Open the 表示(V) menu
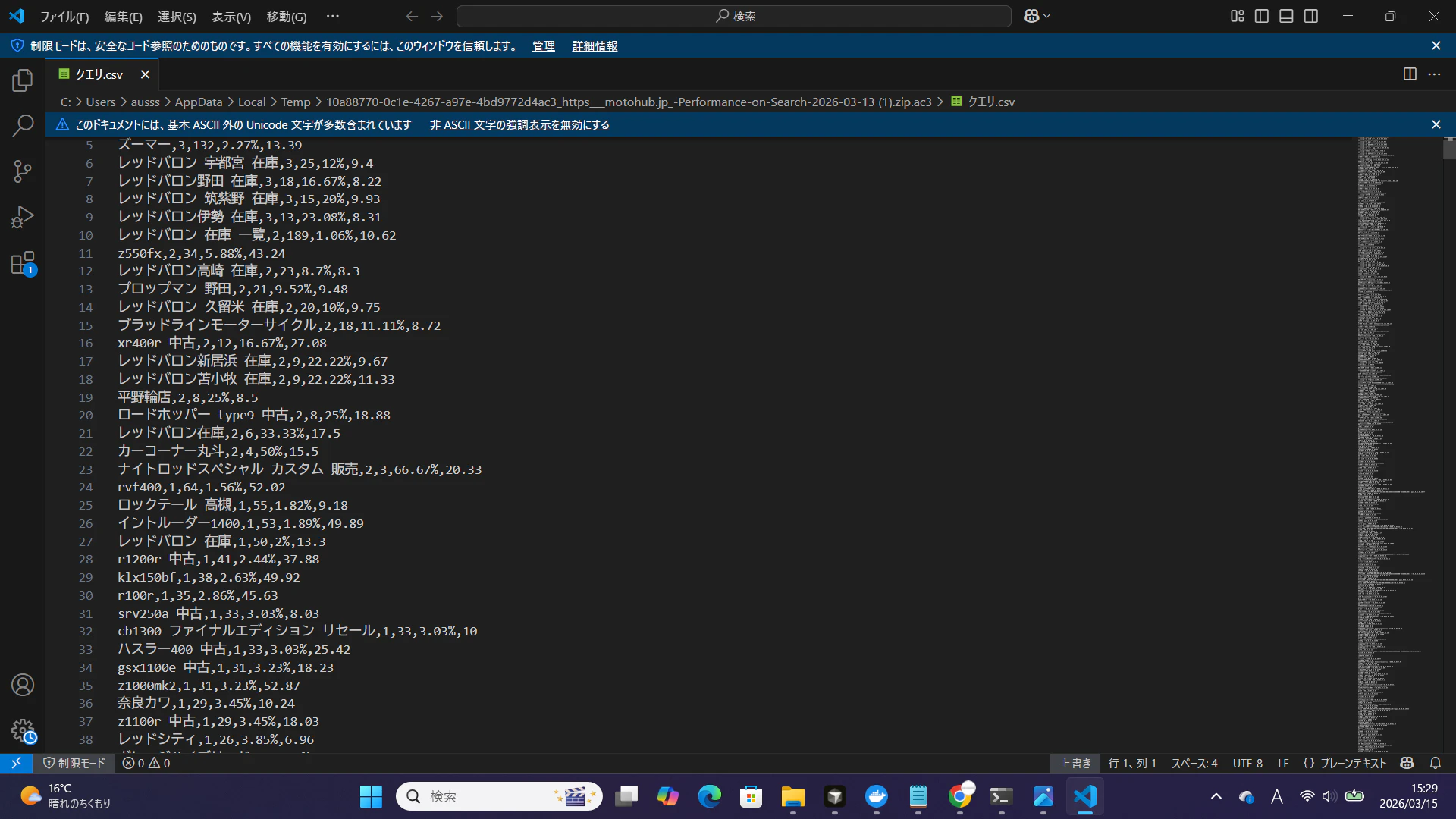This screenshot has width=1456, height=819. (231, 16)
